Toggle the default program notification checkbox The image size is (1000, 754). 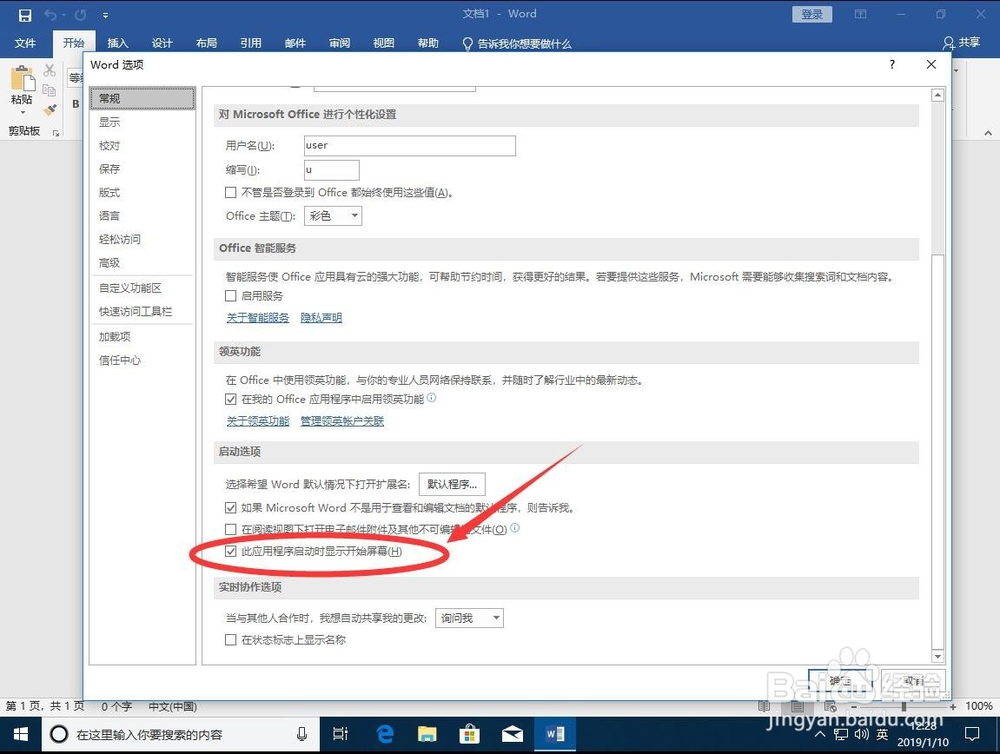[x=231, y=508]
